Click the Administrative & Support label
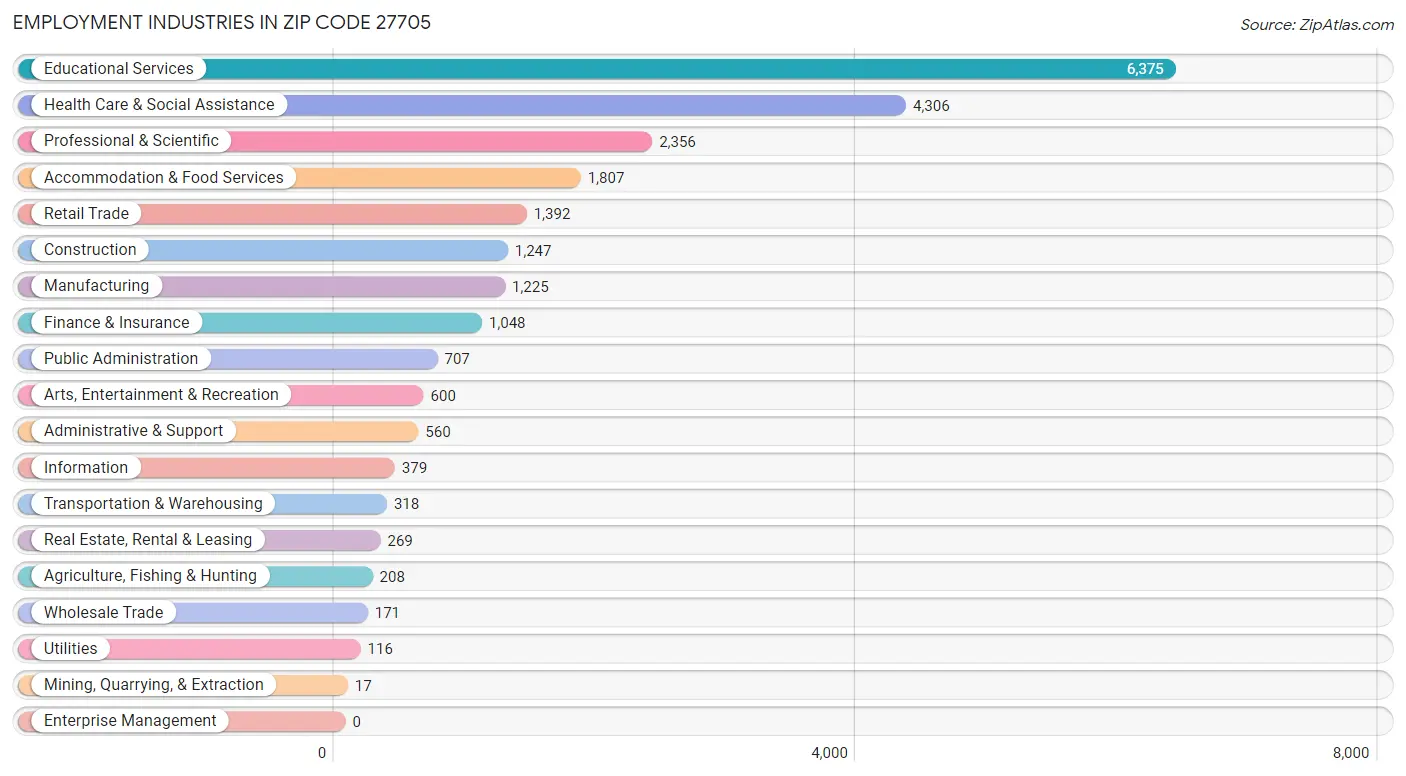 coord(133,430)
